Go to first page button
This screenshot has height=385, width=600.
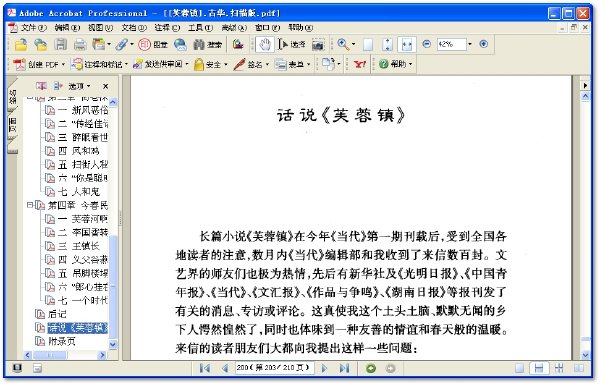click(x=205, y=369)
